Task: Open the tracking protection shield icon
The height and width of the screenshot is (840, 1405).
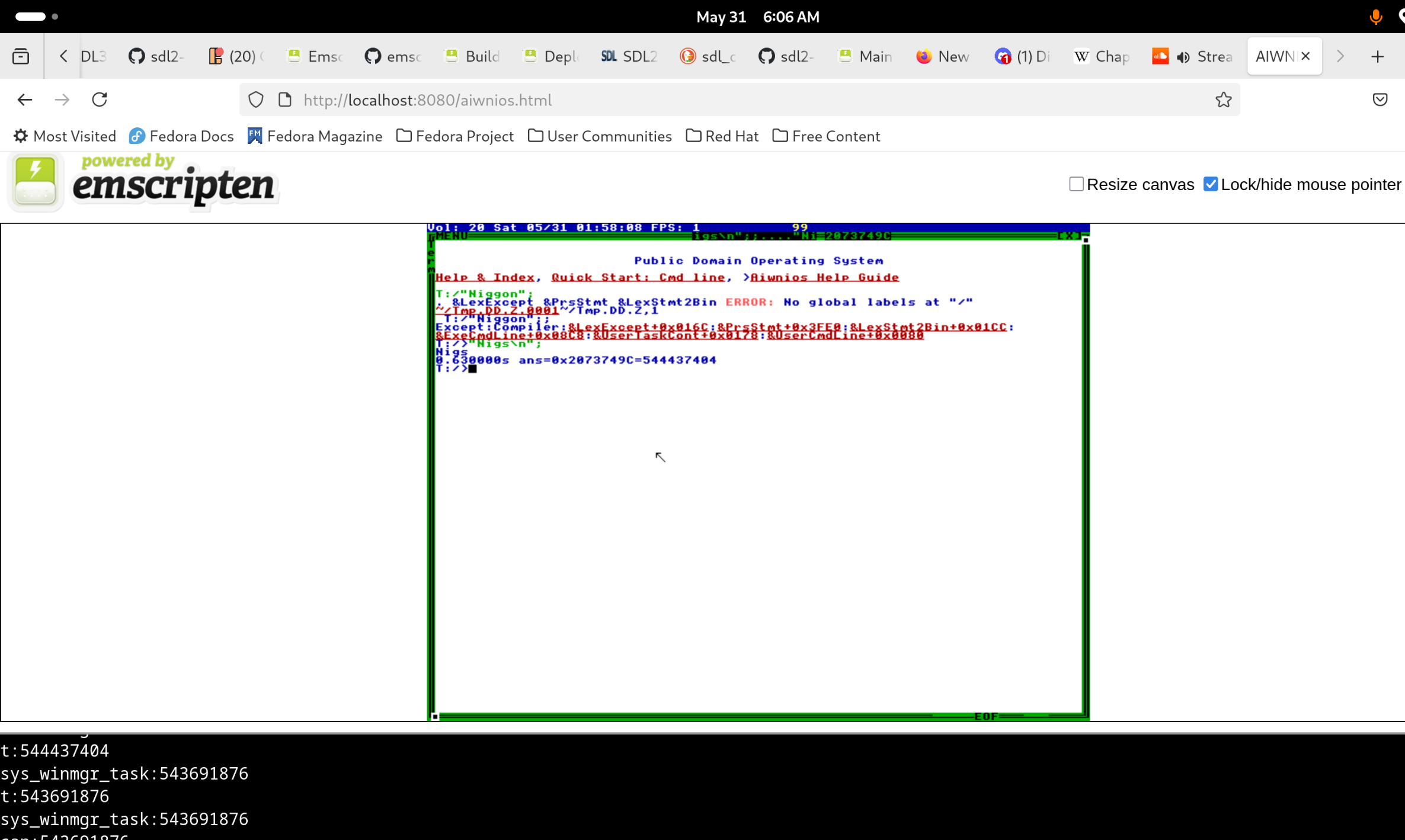Action: point(255,100)
